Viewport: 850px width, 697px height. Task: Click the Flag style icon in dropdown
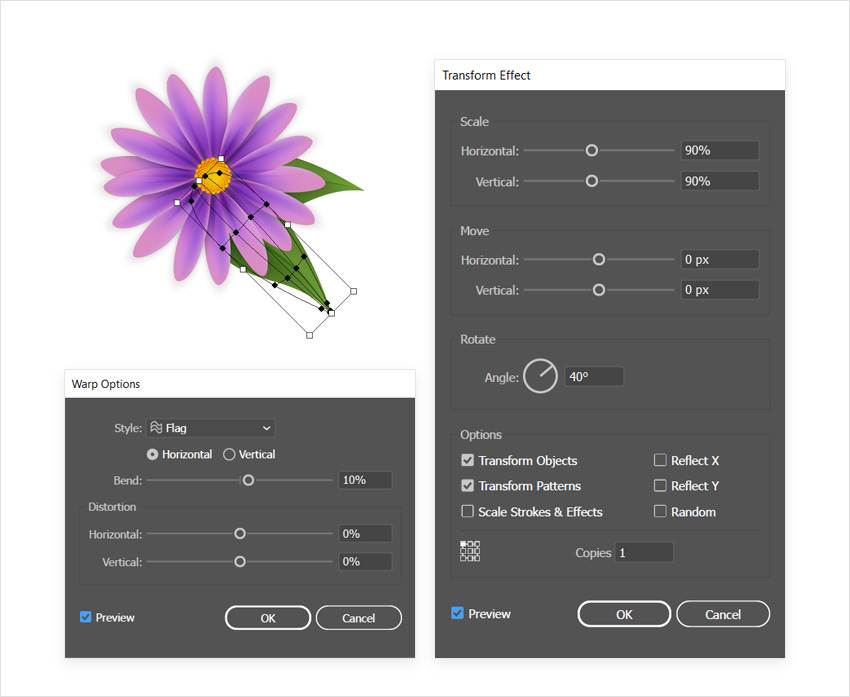[156, 428]
